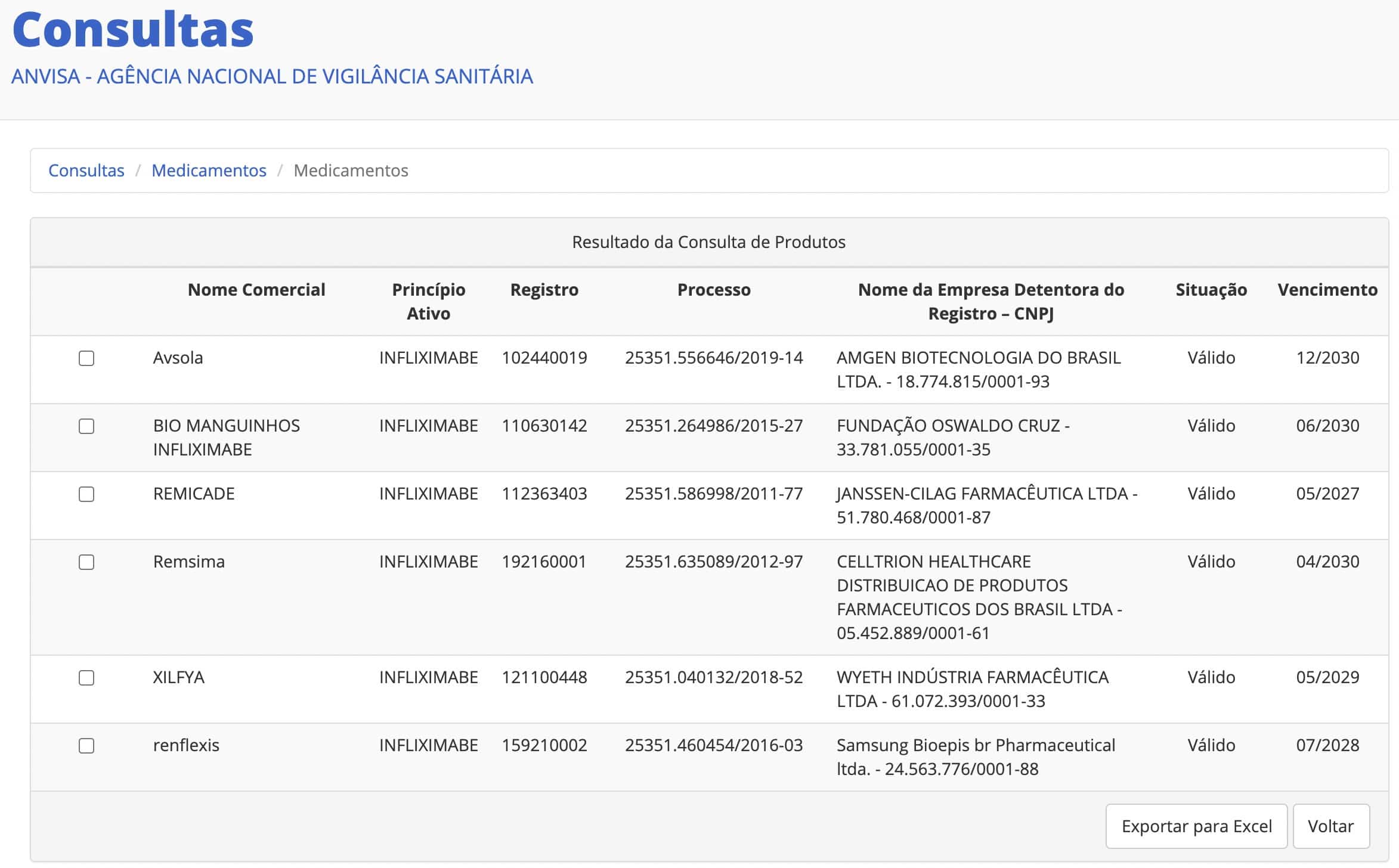The width and height of the screenshot is (1399, 868).
Task: Click the Situação column header
Action: coord(1211,290)
